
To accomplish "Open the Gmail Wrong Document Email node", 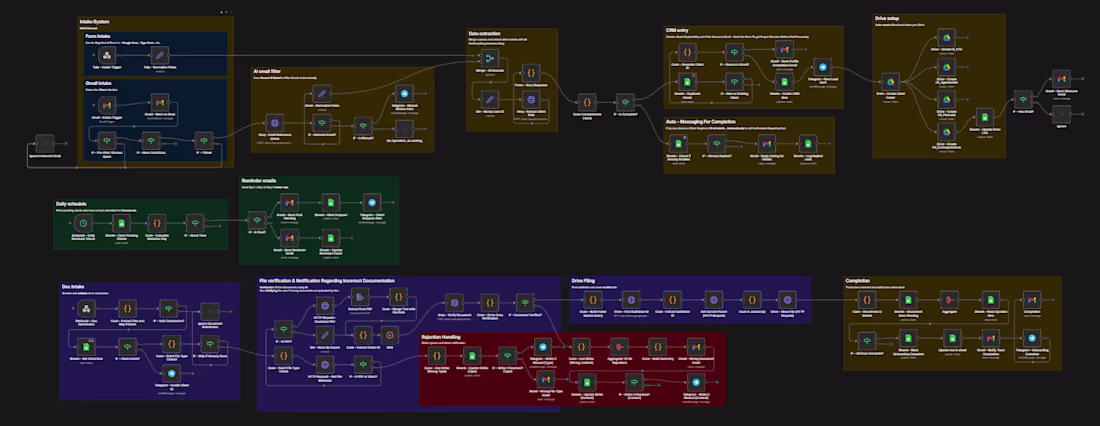I will [695, 345].
